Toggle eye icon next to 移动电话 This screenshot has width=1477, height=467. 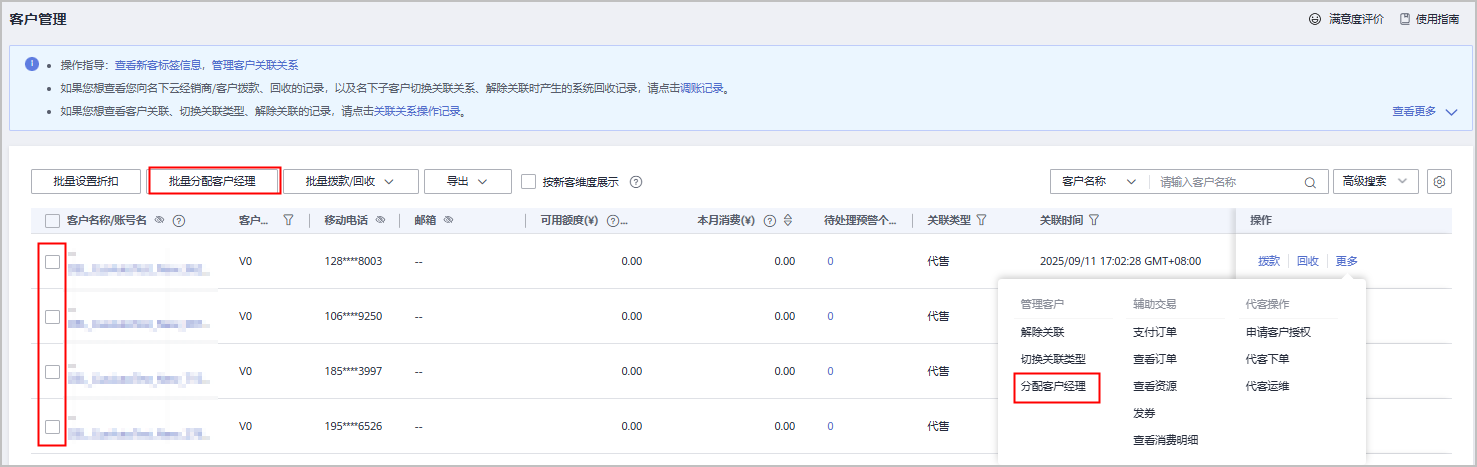pyautogui.click(x=380, y=220)
